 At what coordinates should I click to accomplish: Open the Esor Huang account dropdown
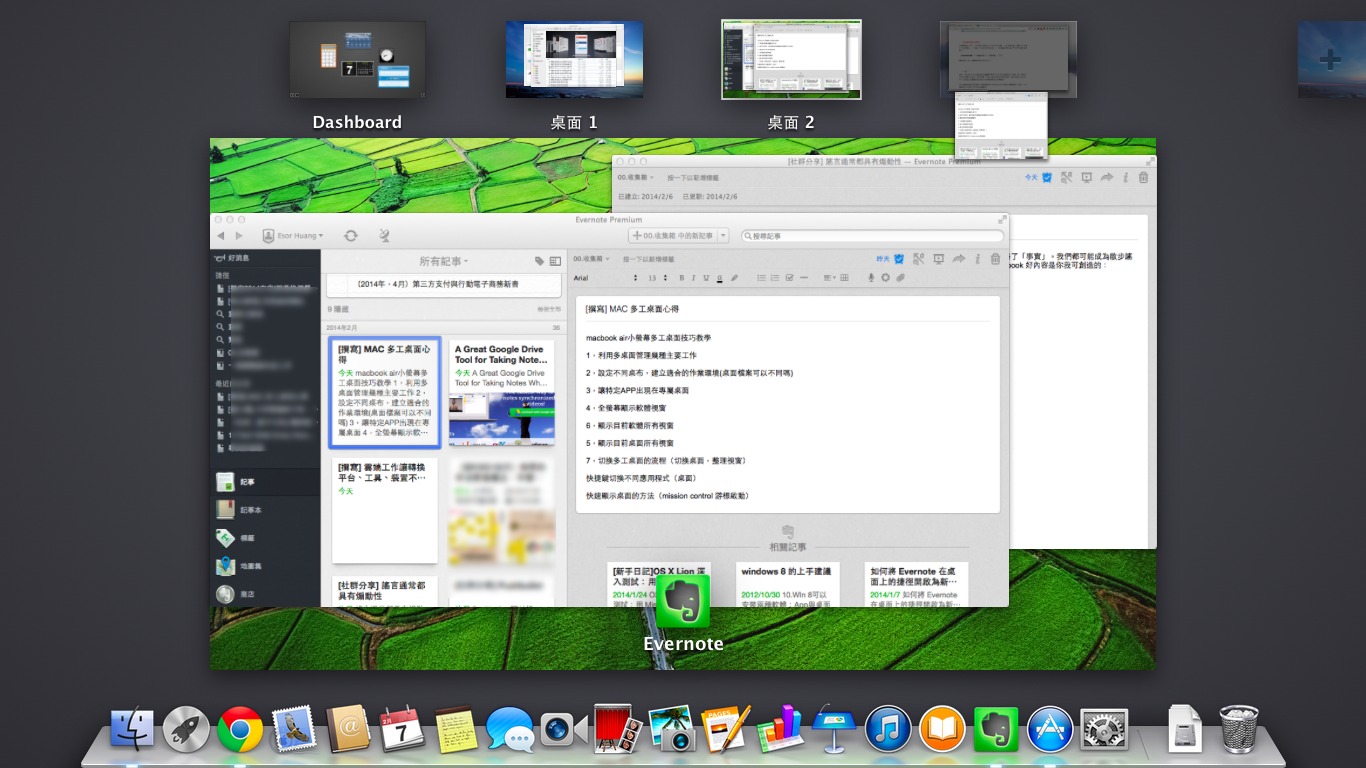[292, 236]
